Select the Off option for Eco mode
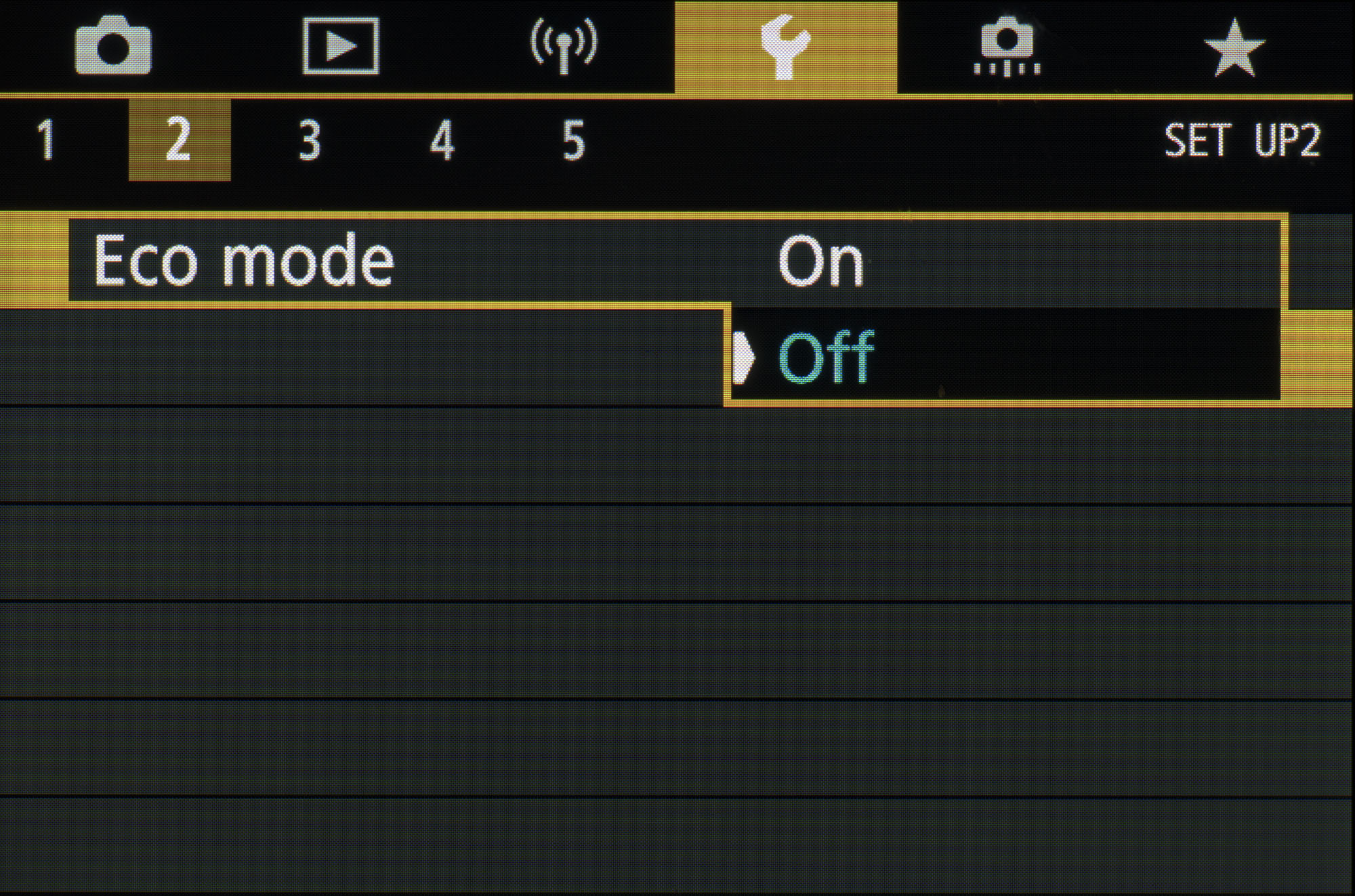Screen dimensions: 1355x896 (x=826, y=358)
